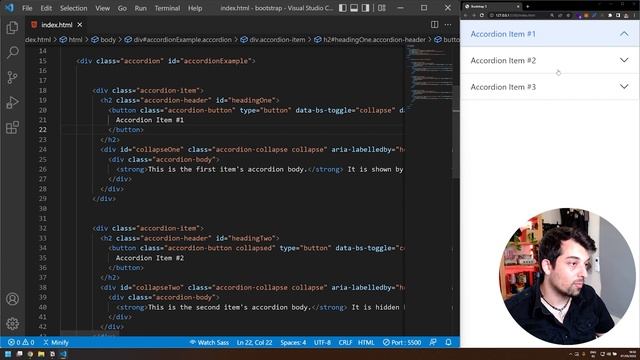Collapse Accordion Item #1 chevron
Image resolution: width=640 pixels, height=360 pixels.
624,34
